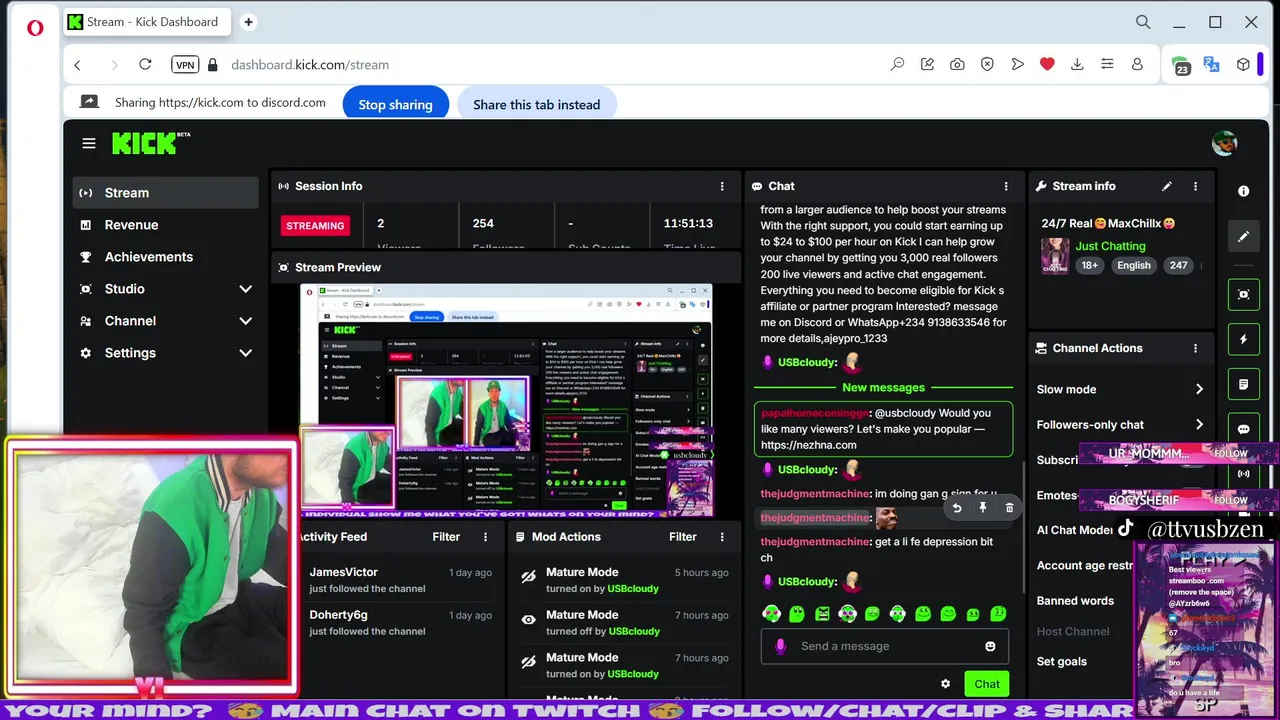This screenshot has width=1280, height=720.
Task: Open Slow mode options
Action: pyautogui.click(x=1120, y=389)
